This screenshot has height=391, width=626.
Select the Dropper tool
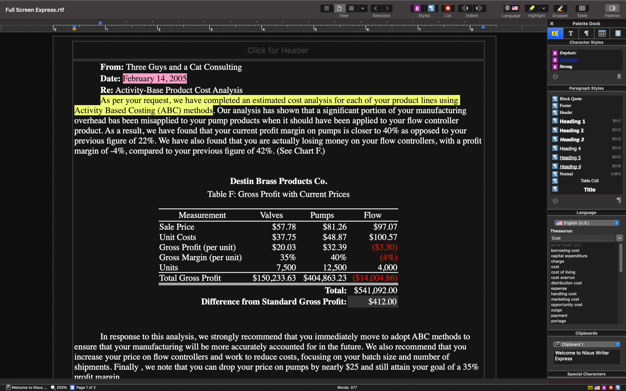coord(560,8)
